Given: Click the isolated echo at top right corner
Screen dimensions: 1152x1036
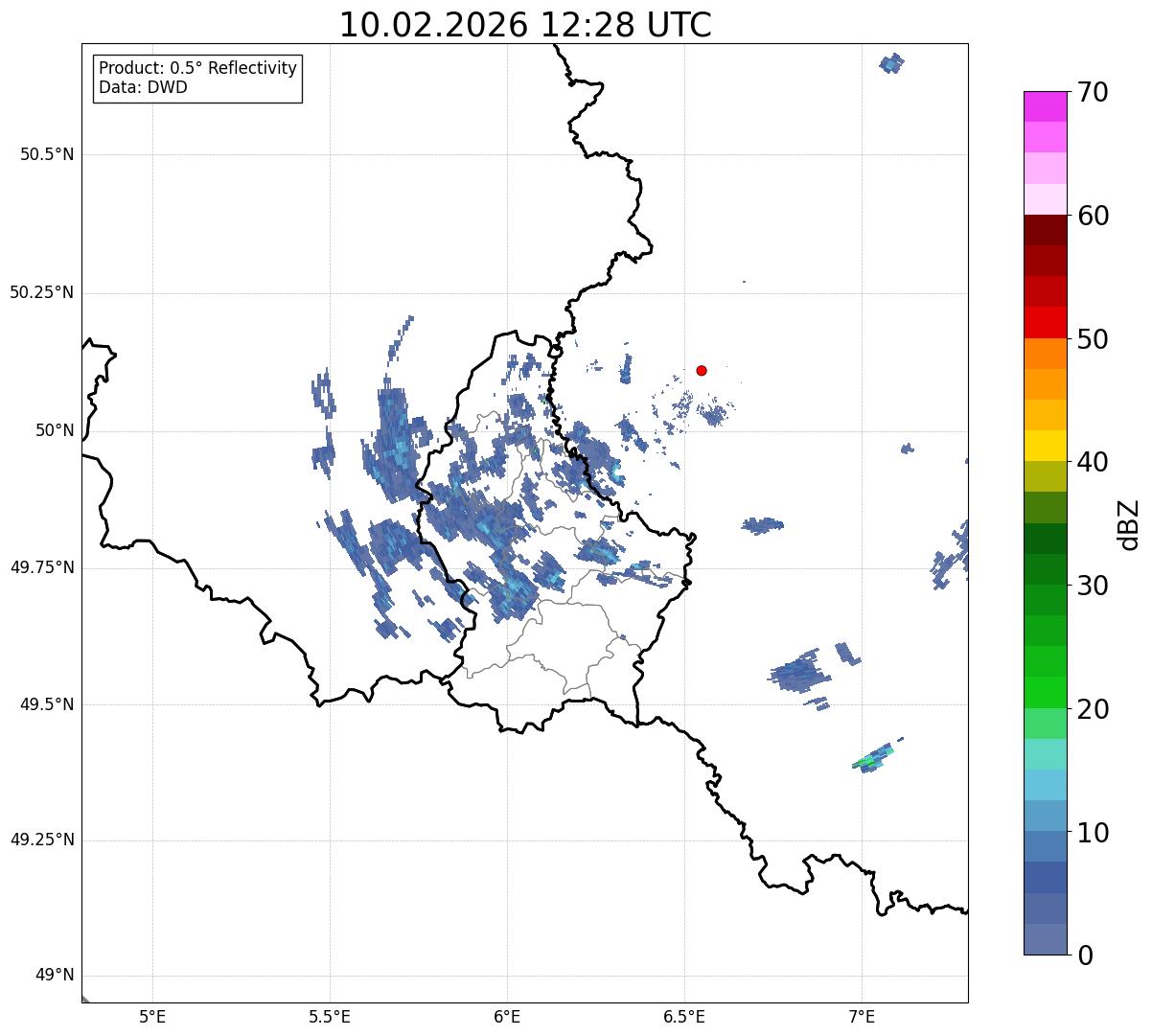Looking at the screenshot, I should pos(891,63).
